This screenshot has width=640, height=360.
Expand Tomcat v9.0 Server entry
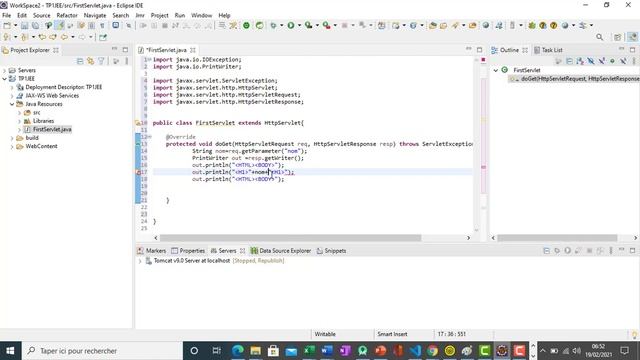[140, 261]
